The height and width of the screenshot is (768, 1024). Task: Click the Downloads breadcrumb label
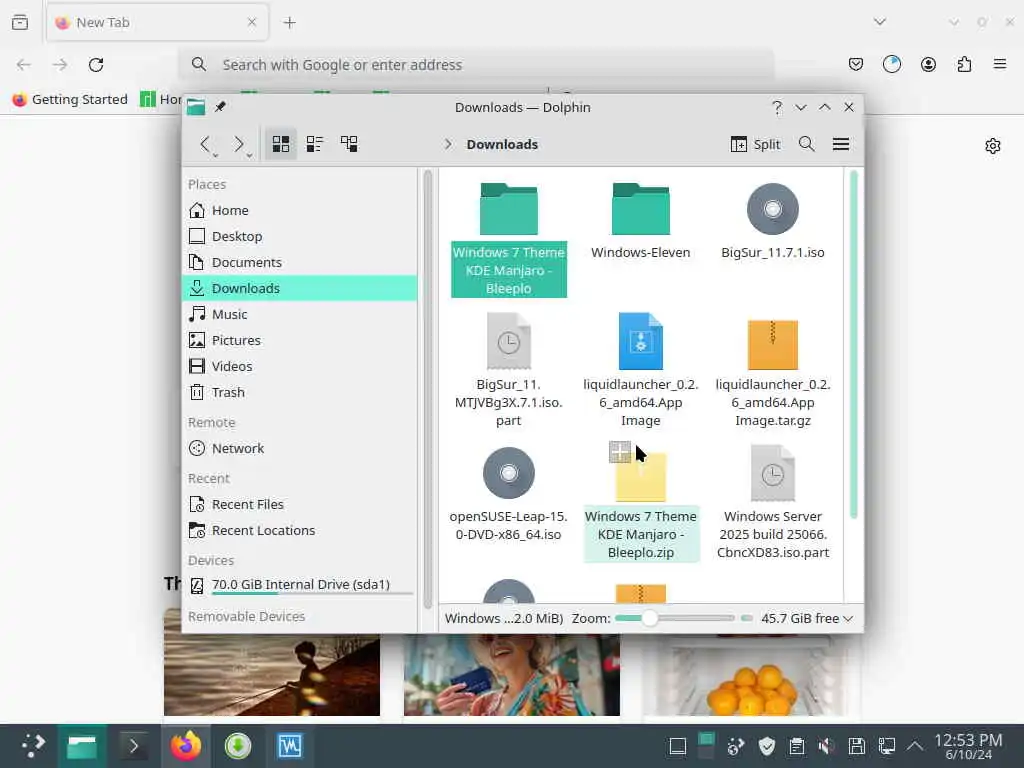point(502,144)
